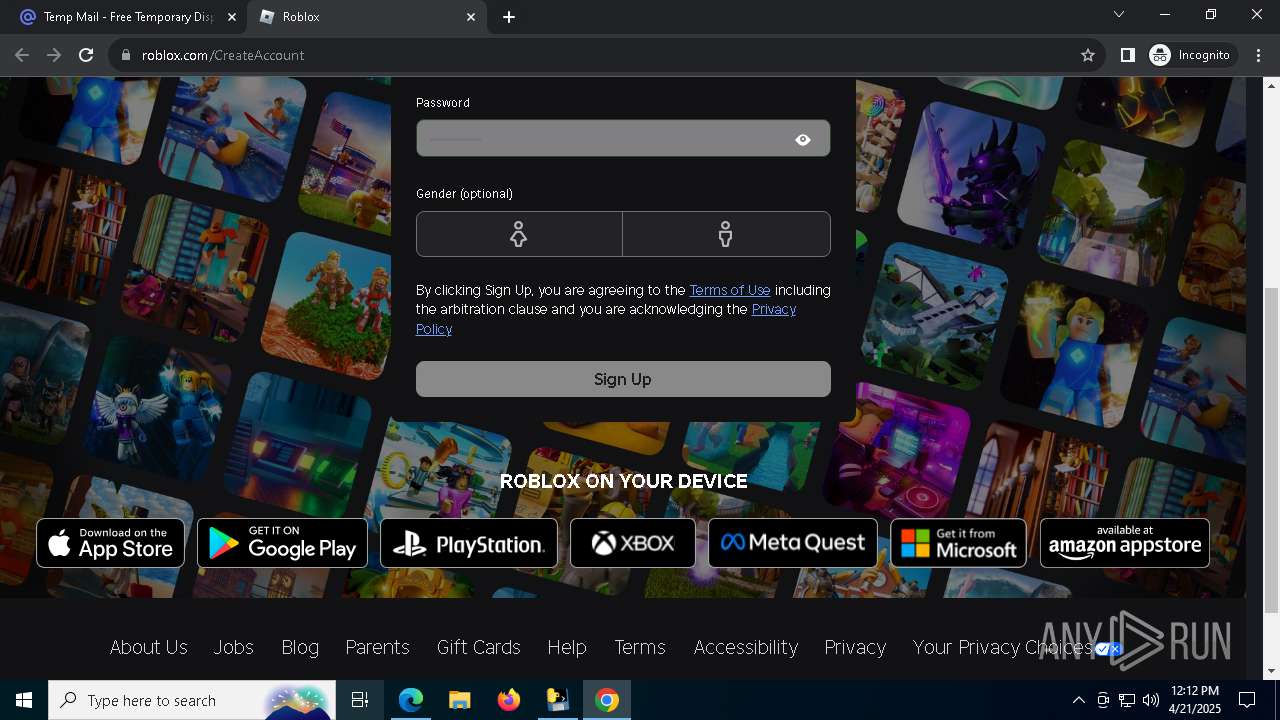Click inside the Password field

tap(623, 139)
